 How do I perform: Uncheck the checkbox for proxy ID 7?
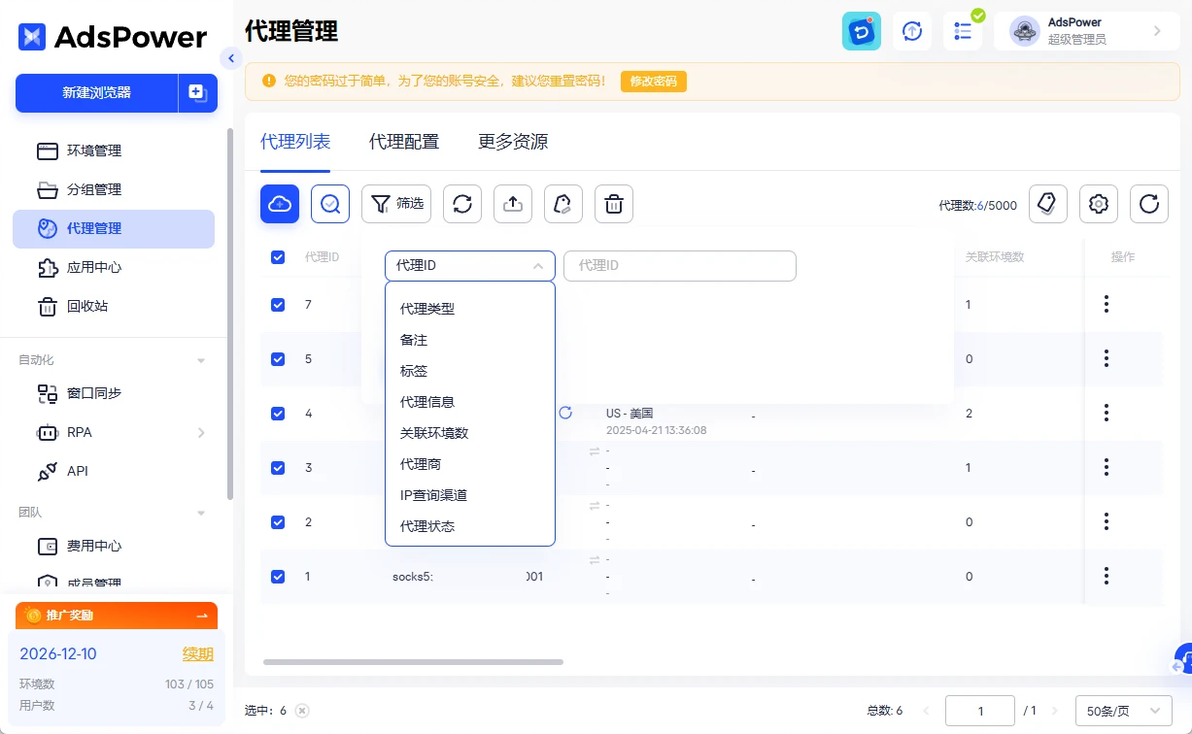tap(278, 305)
